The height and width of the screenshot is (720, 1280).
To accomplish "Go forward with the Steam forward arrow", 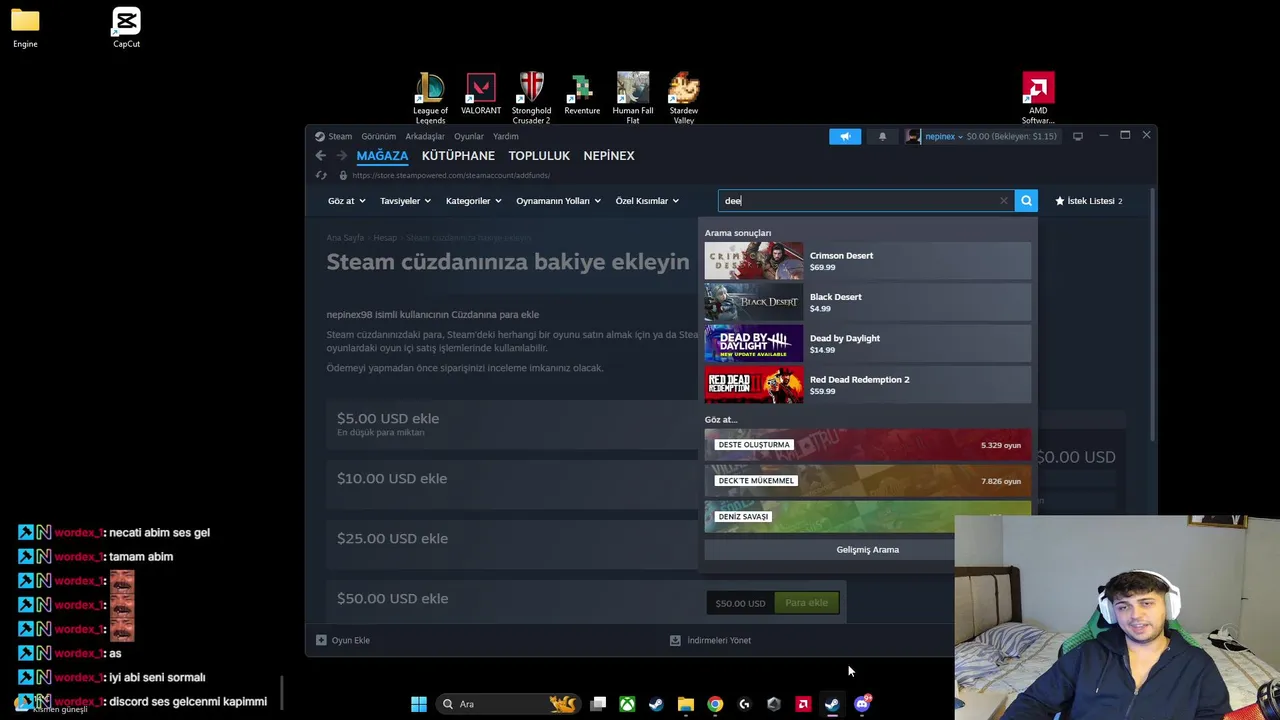I will 341,155.
